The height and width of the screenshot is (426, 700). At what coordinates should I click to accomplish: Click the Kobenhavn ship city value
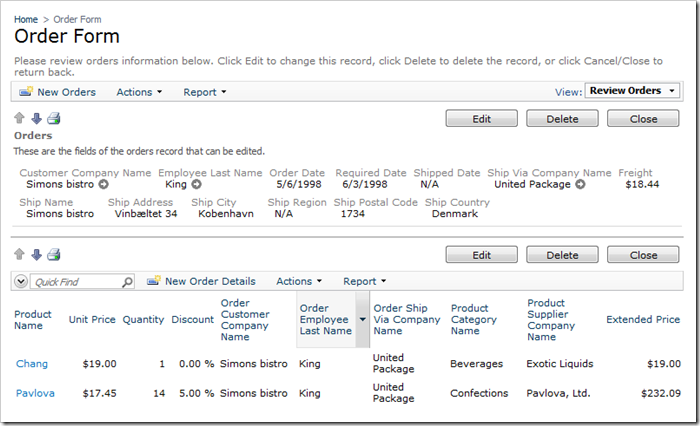(x=226, y=213)
